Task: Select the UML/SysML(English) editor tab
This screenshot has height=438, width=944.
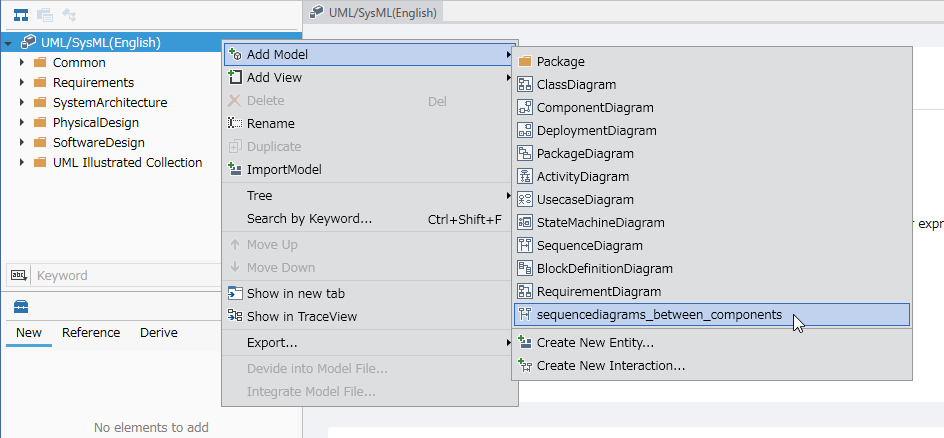Action: click(x=373, y=12)
